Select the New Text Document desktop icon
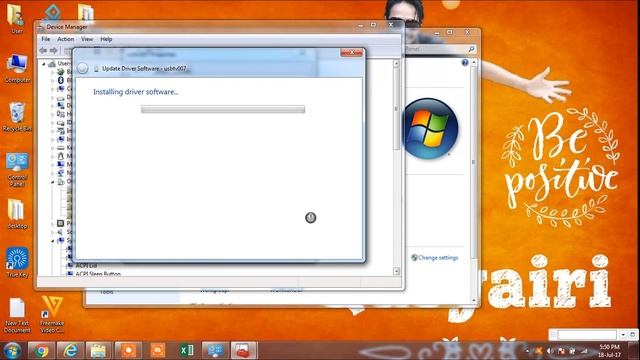Screen dimensions: 640x360 17,315
